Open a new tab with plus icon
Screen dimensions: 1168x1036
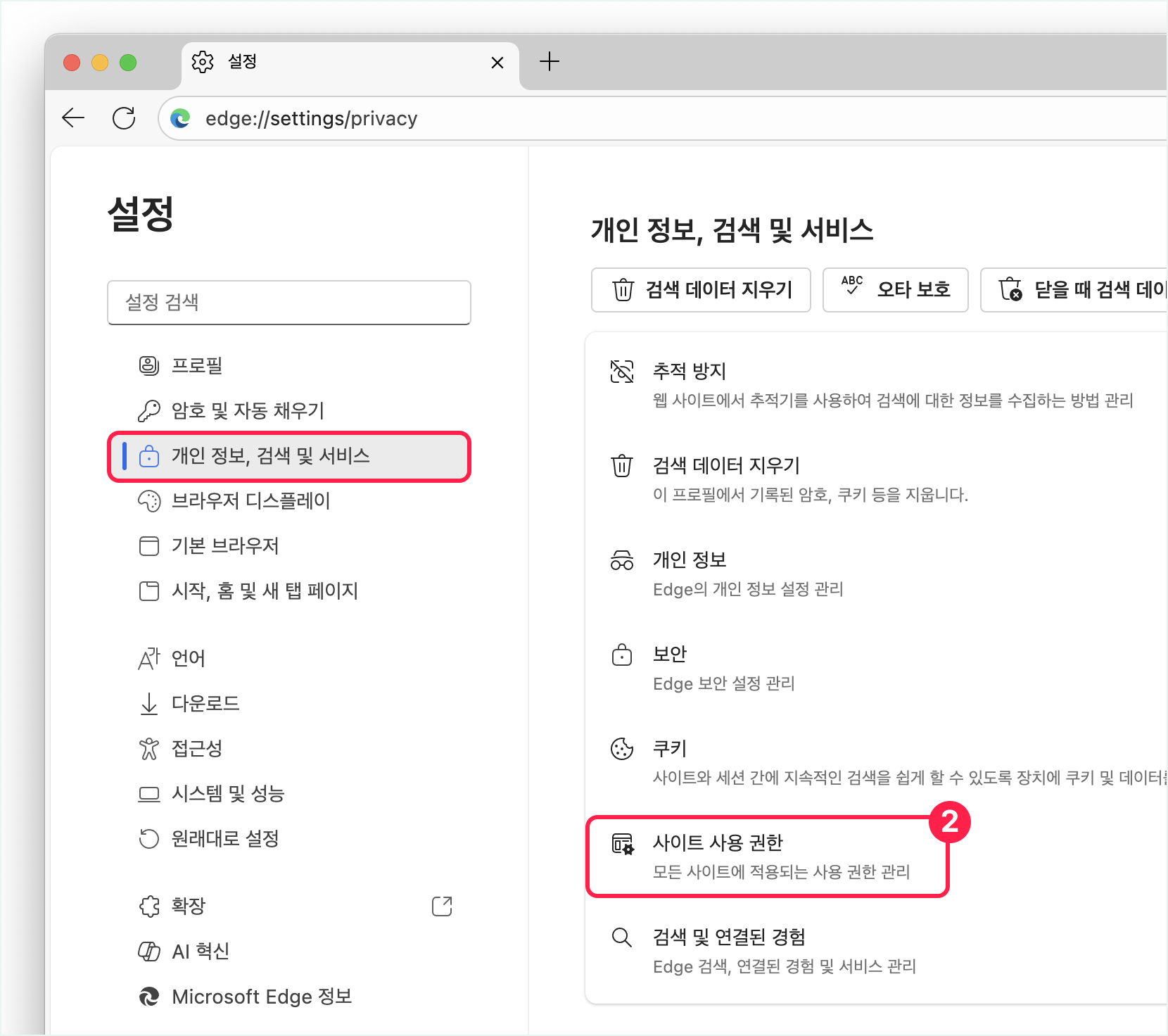click(x=549, y=62)
